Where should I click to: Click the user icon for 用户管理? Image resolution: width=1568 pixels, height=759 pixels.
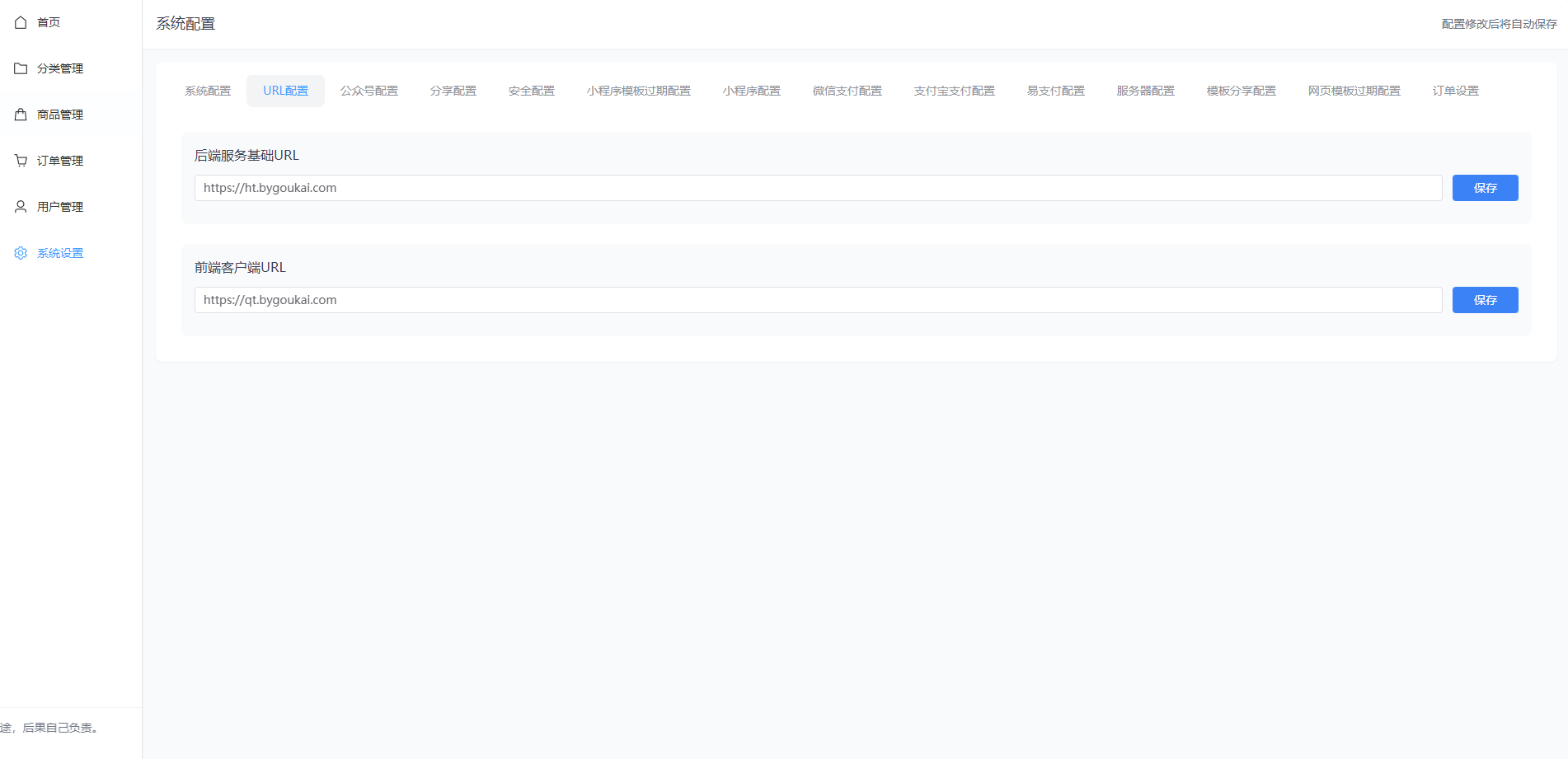click(x=21, y=207)
